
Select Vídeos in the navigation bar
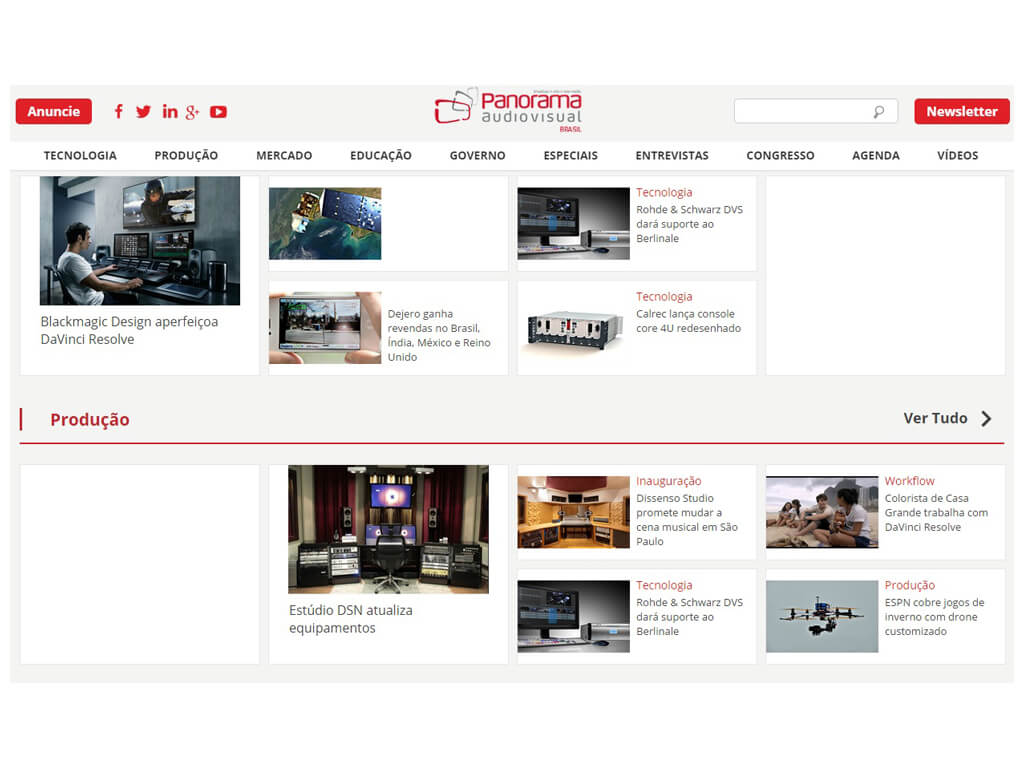(957, 156)
